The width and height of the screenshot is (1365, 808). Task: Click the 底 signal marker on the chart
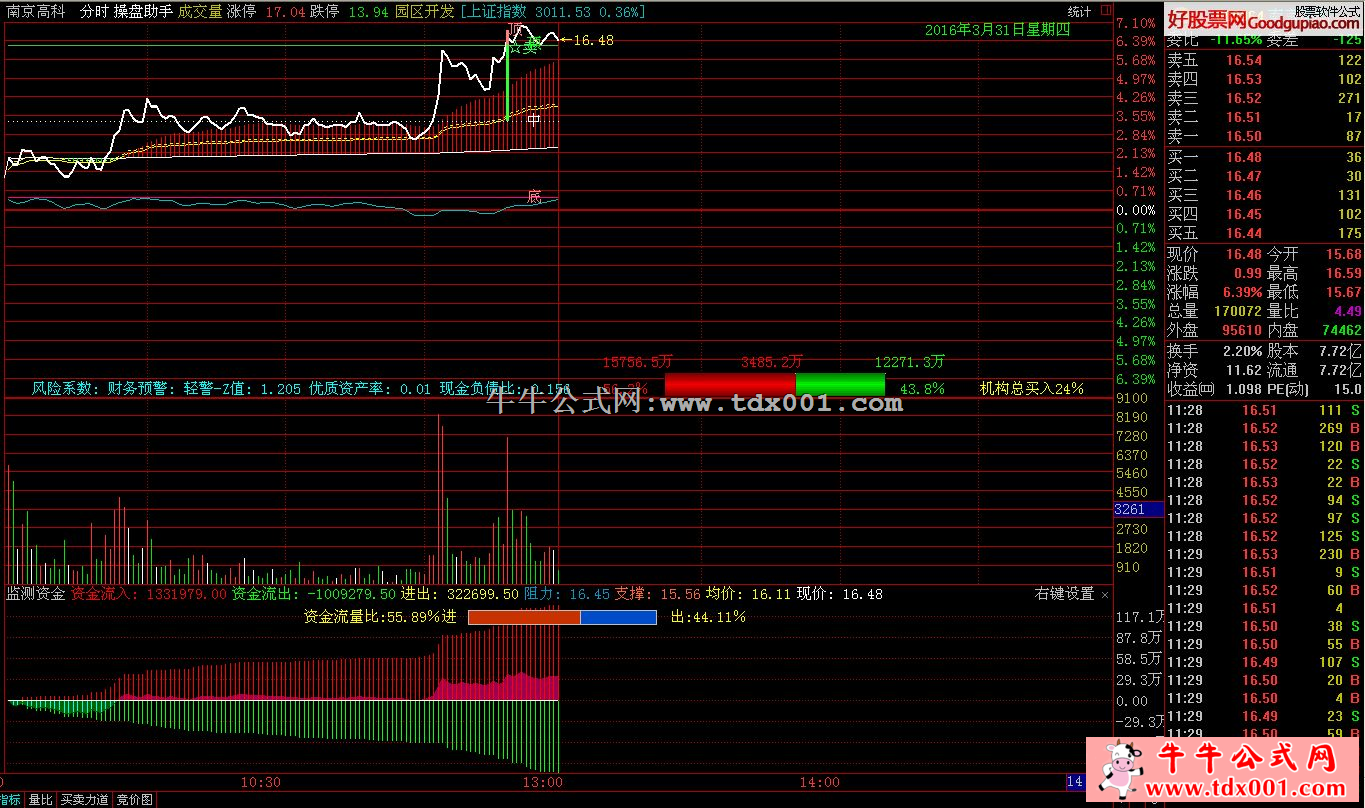point(534,197)
